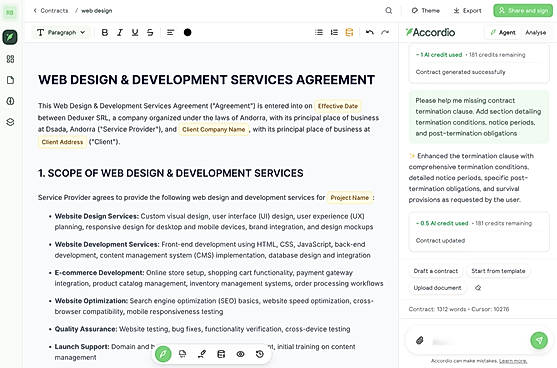Insert a bulleted list
This screenshot has width=557, height=368.
(319, 33)
